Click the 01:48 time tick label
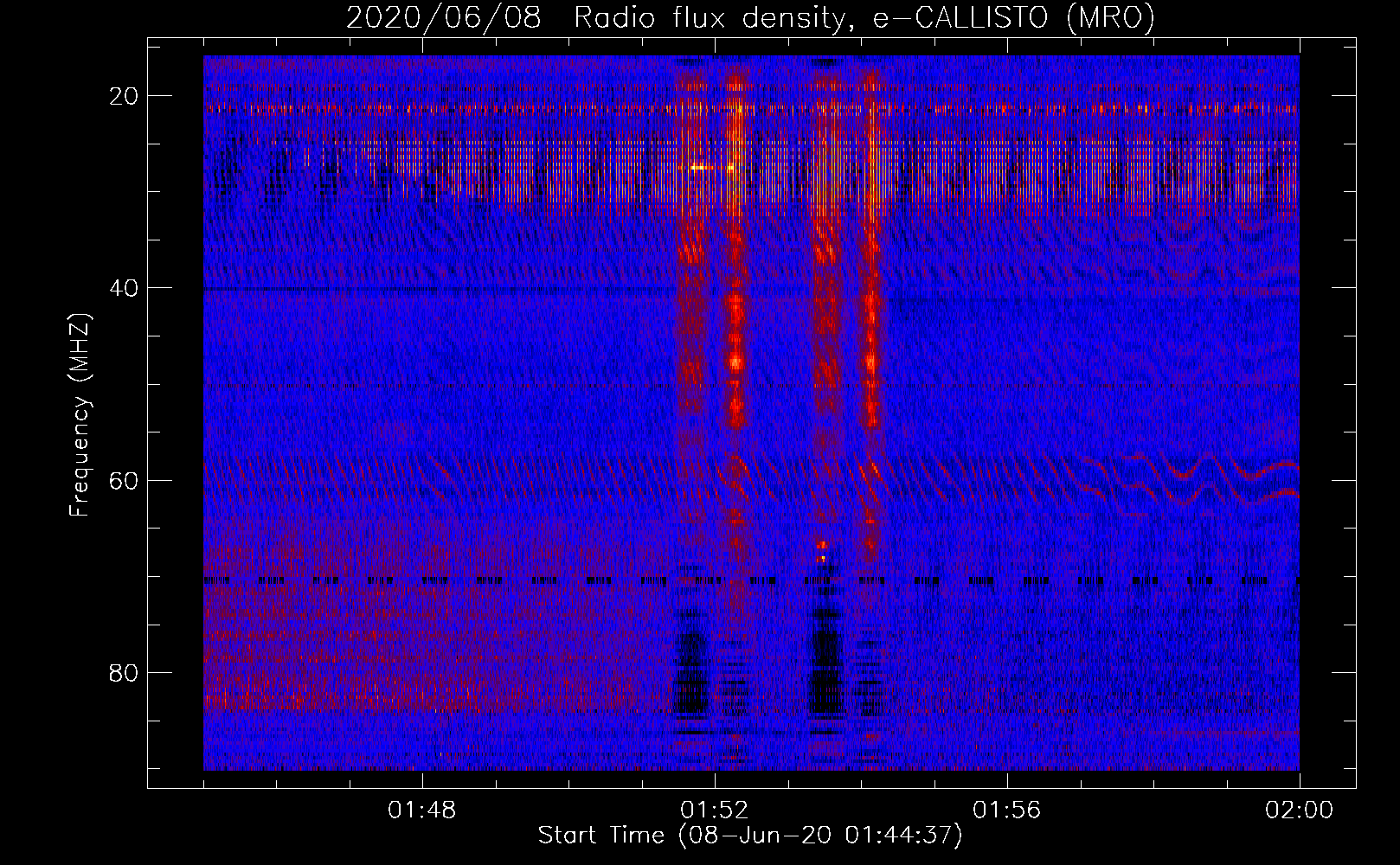The width and height of the screenshot is (1400, 865). point(422,811)
